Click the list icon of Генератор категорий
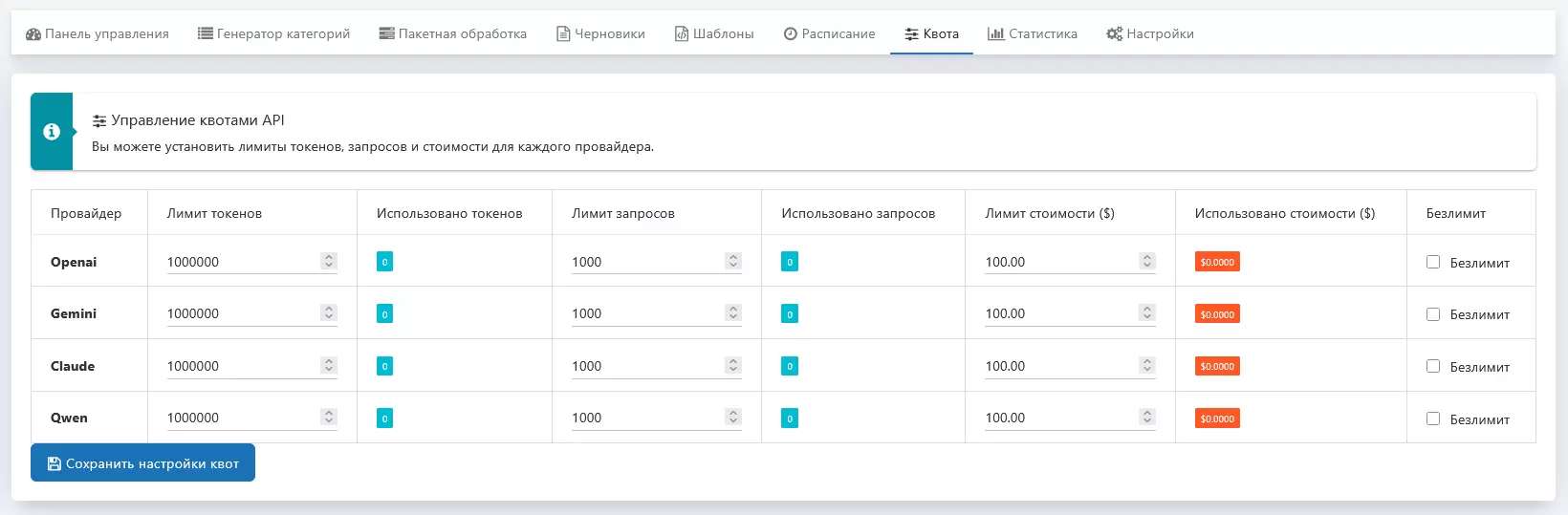Screen dimensions: 1568x515 206,33
